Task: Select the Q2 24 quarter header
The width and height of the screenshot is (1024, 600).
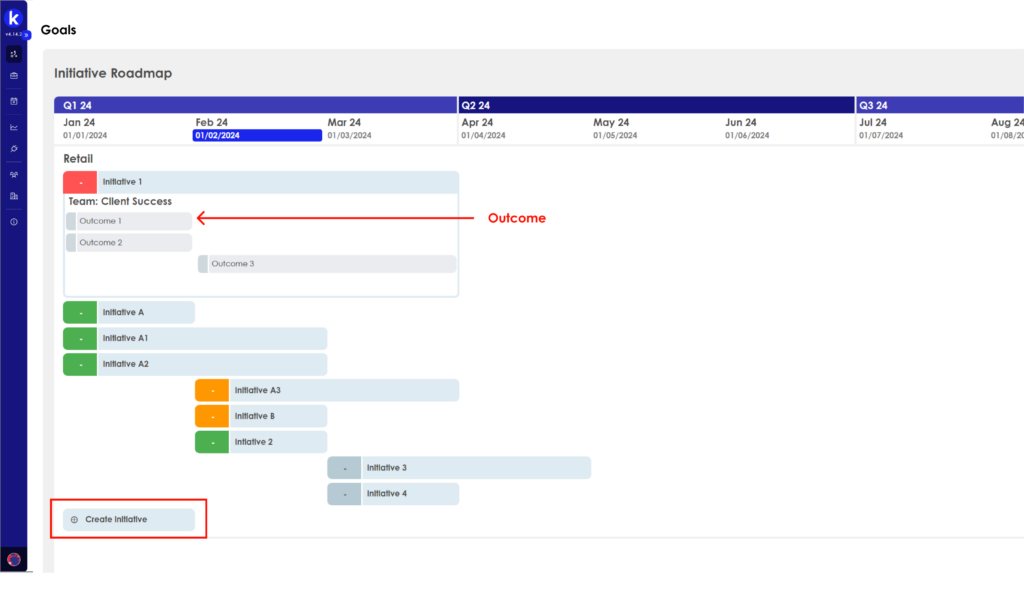Action: pos(656,105)
